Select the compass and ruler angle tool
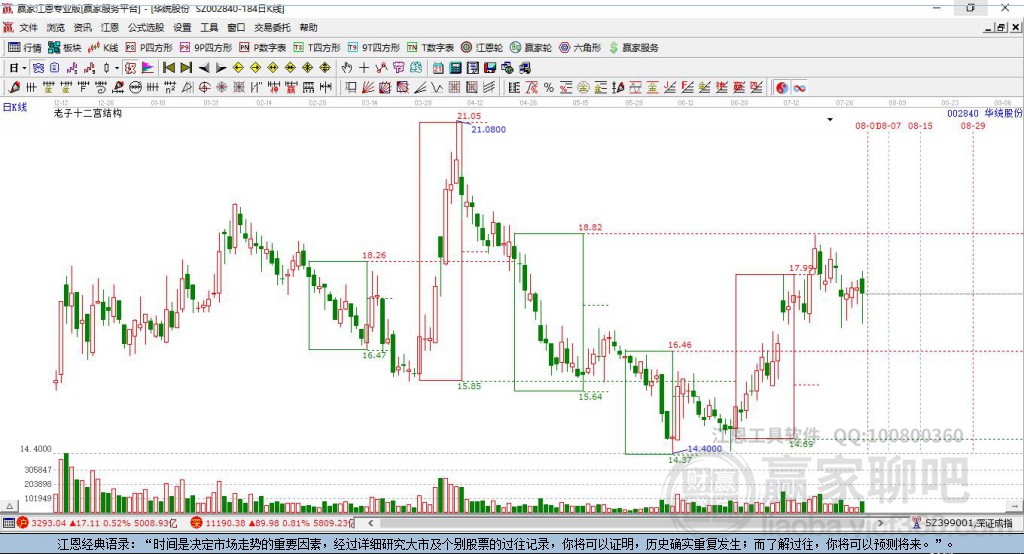This screenshot has width=1024, height=554. pos(187,88)
